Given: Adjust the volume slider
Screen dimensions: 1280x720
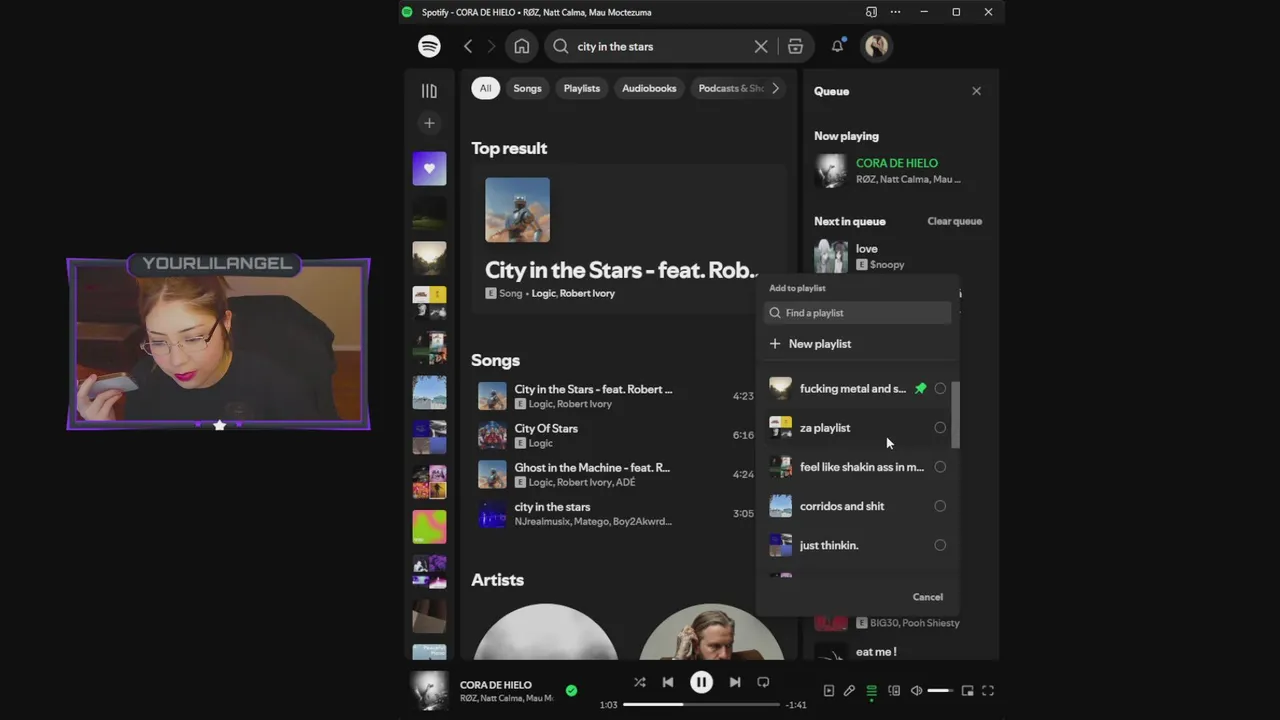Looking at the screenshot, I should (940, 690).
